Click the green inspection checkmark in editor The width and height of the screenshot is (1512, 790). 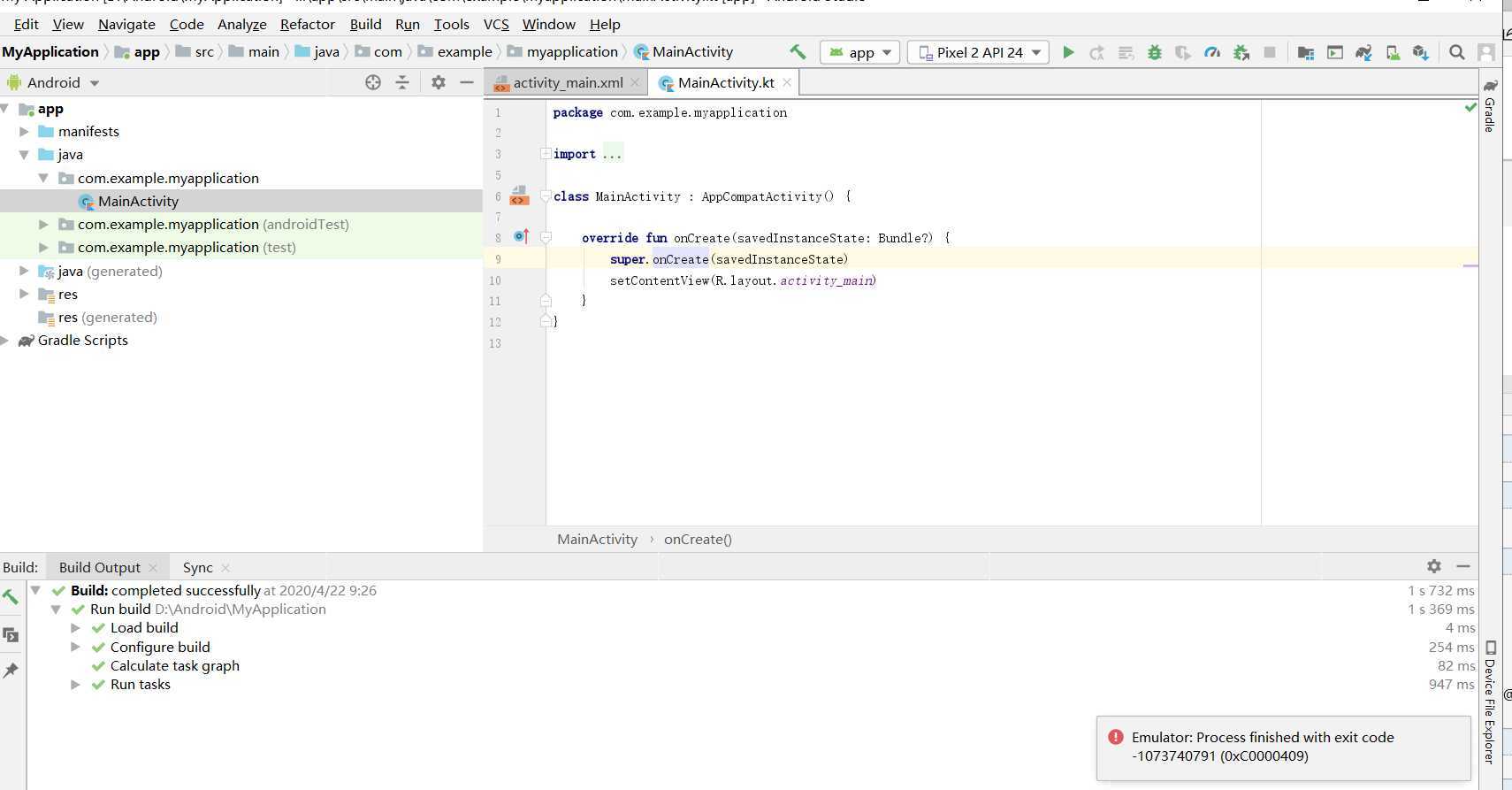coord(1470,108)
